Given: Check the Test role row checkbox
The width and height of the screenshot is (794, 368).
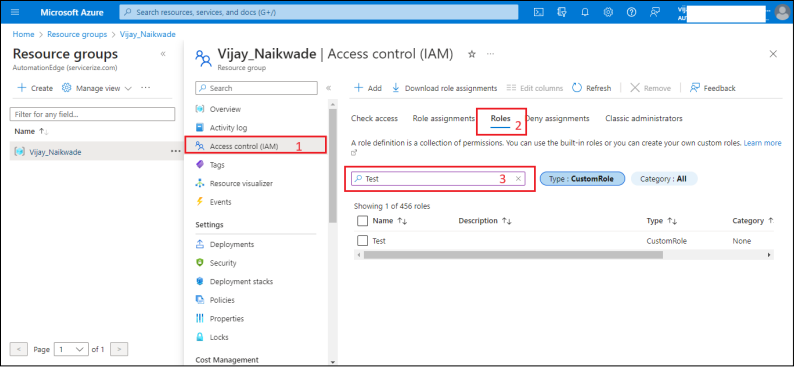Looking at the screenshot, I should click(x=362, y=240).
